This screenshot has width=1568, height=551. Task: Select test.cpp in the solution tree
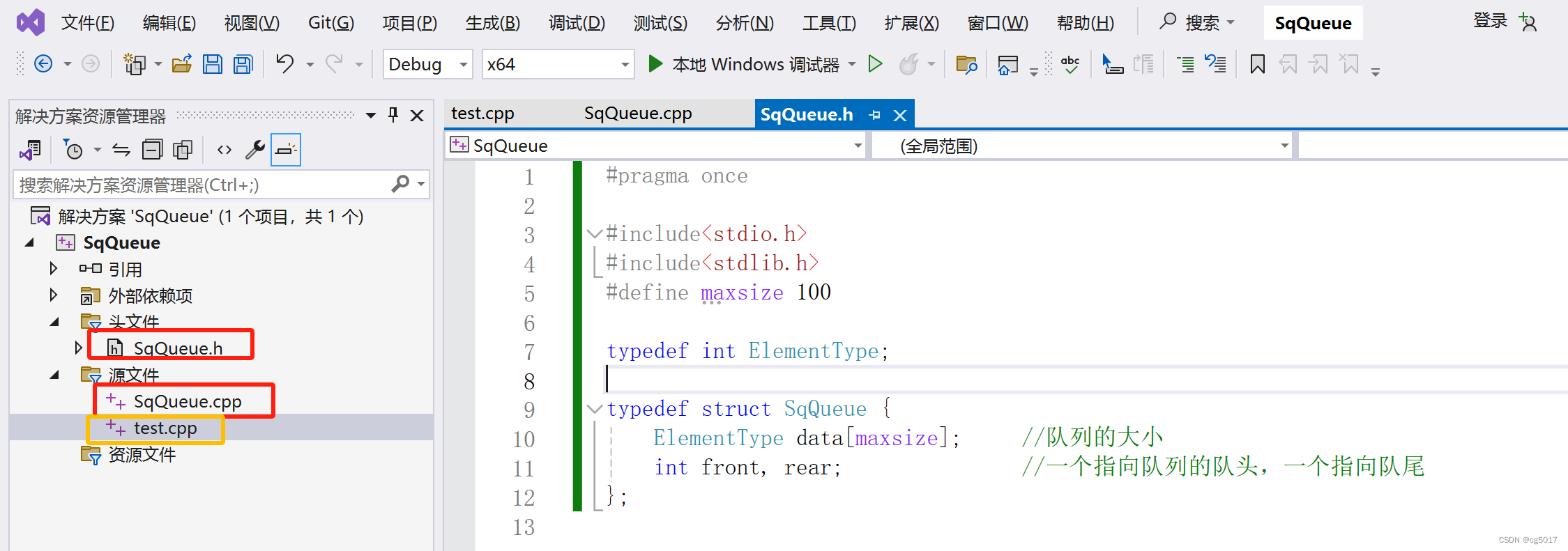coord(165,428)
